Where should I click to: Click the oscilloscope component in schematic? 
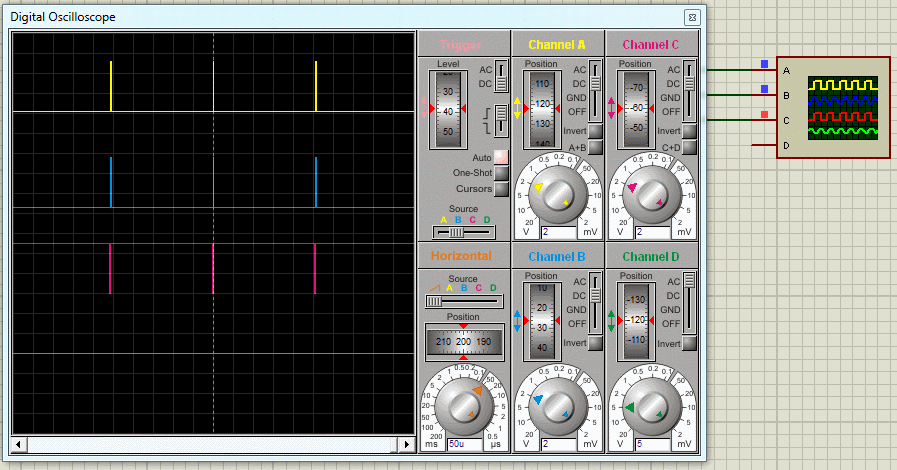[x=834, y=107]
